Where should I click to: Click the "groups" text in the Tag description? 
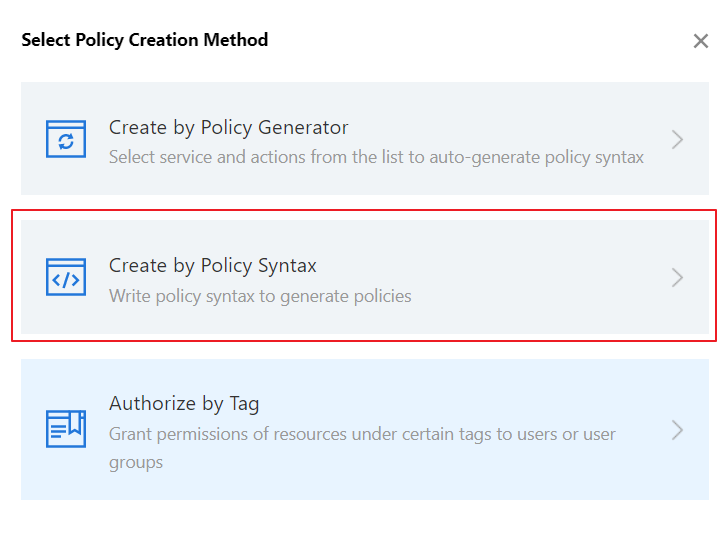[x=136, y=462]
